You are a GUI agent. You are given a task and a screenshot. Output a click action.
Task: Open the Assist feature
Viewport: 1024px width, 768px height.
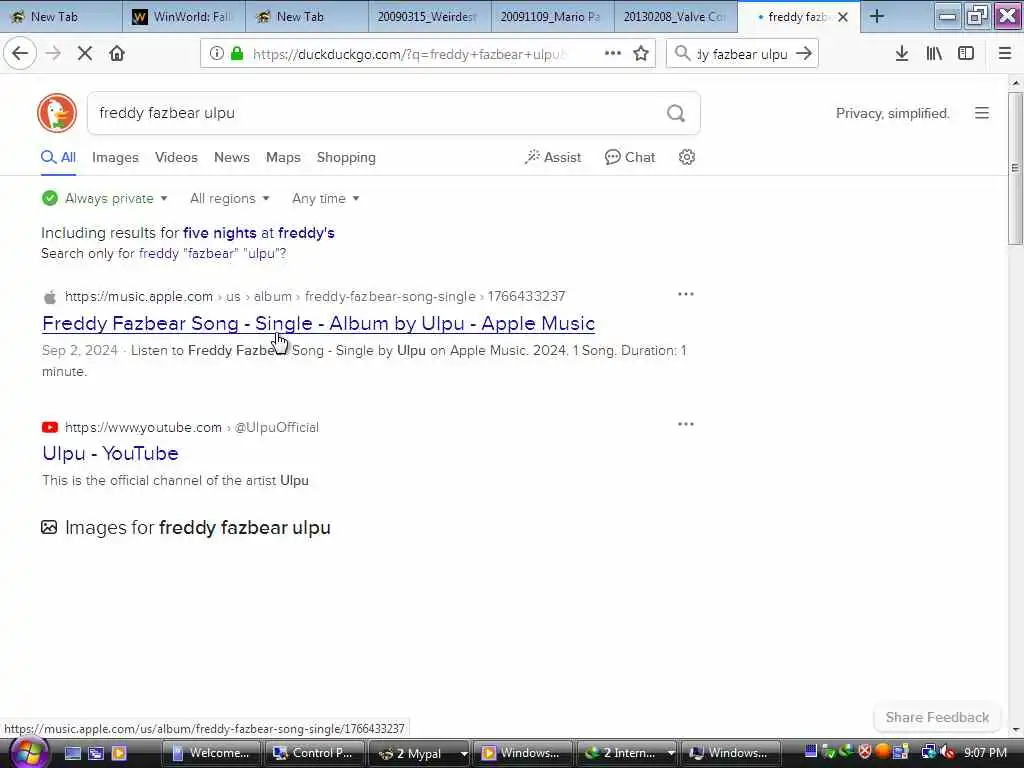552,157
